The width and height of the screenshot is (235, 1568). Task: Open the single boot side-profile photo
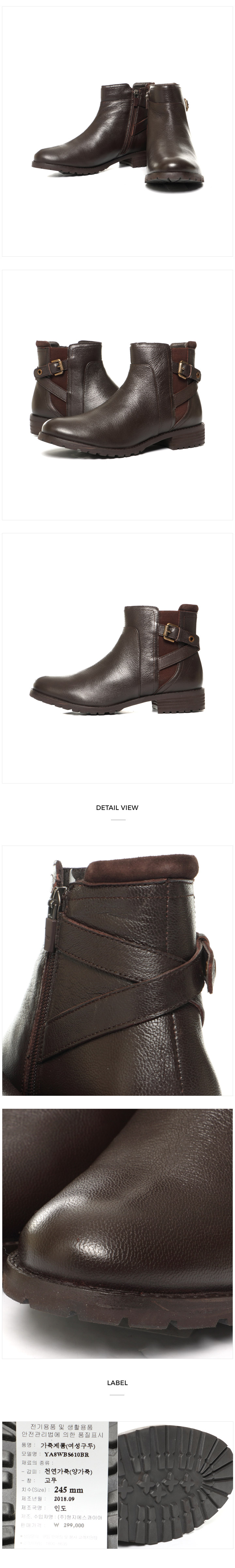117,659
